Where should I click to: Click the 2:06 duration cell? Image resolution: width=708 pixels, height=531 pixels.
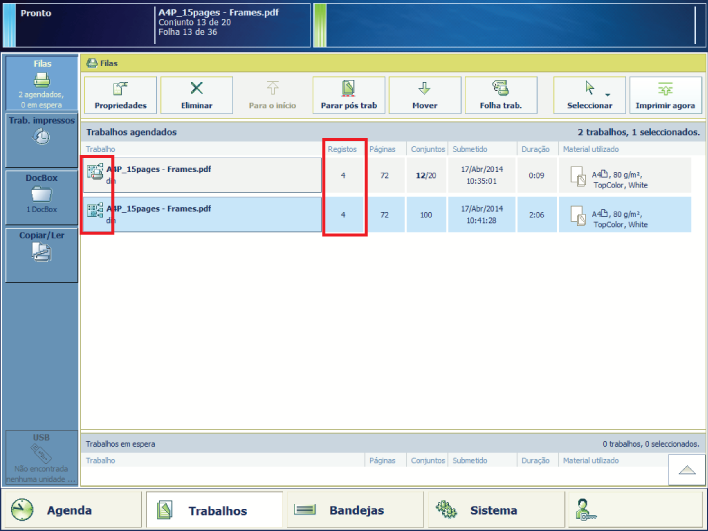pyautogui.click(x=536, y=214)
